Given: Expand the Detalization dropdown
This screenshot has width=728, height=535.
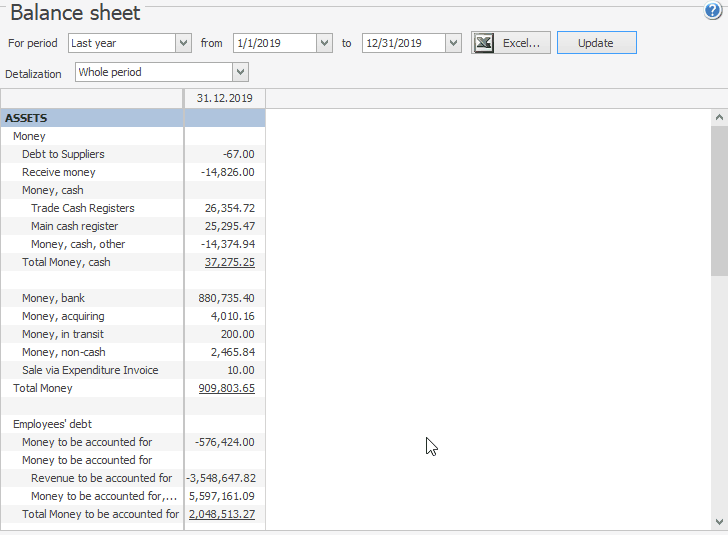Looking at the screenshot, I should point(240,72).
